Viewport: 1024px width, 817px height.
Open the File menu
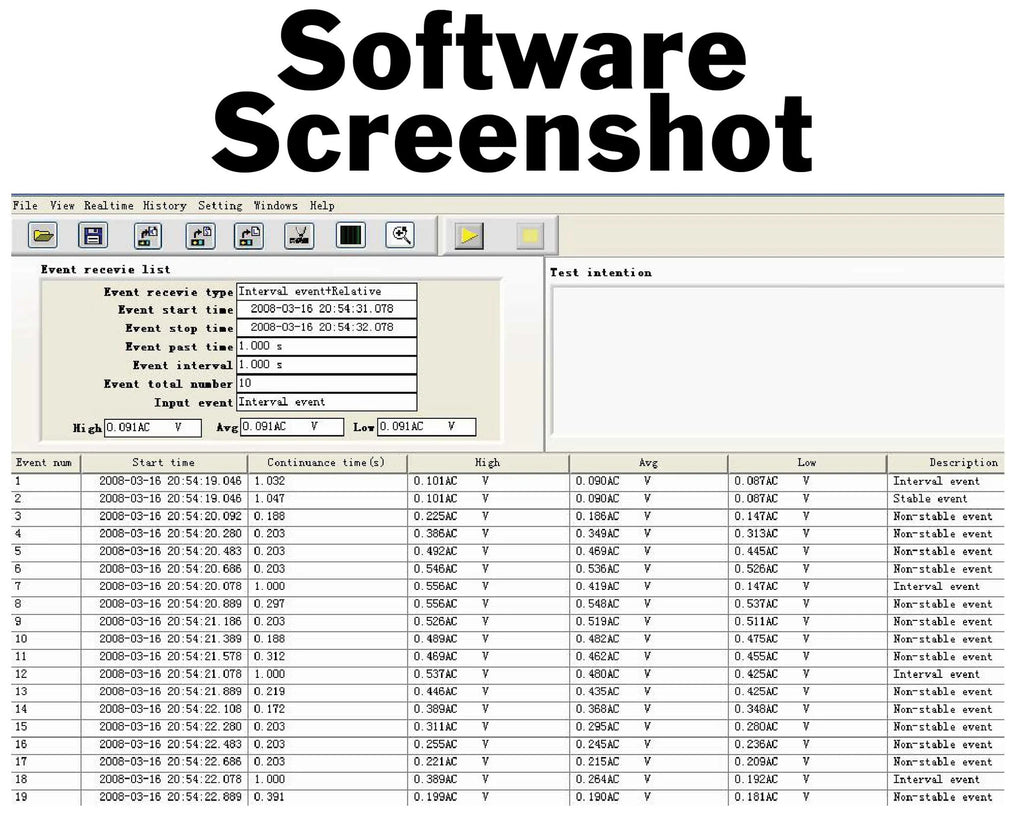coord(25,206)
